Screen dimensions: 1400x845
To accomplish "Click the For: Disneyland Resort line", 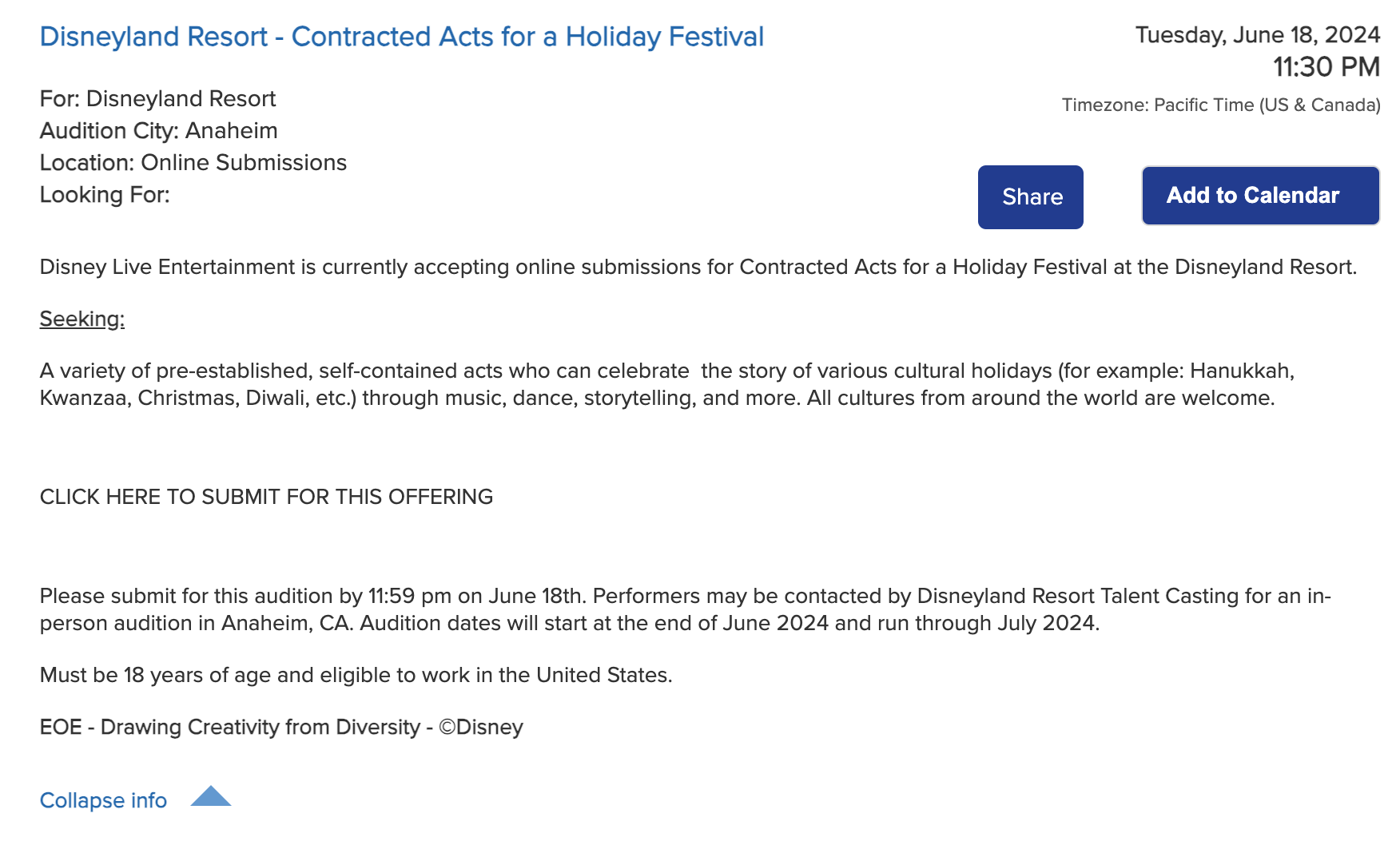I will (157, 99).
